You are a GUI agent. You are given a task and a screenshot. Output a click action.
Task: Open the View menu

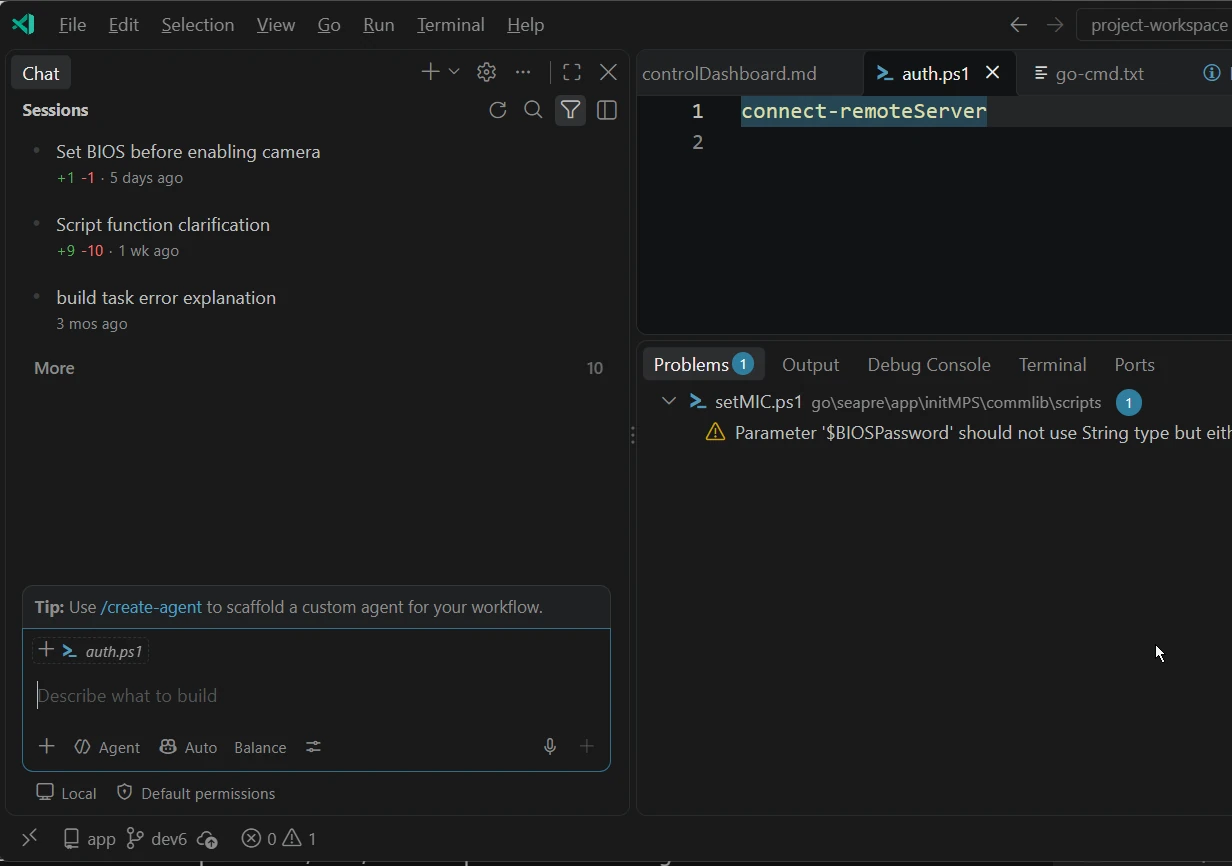click(x=276, y=25)
